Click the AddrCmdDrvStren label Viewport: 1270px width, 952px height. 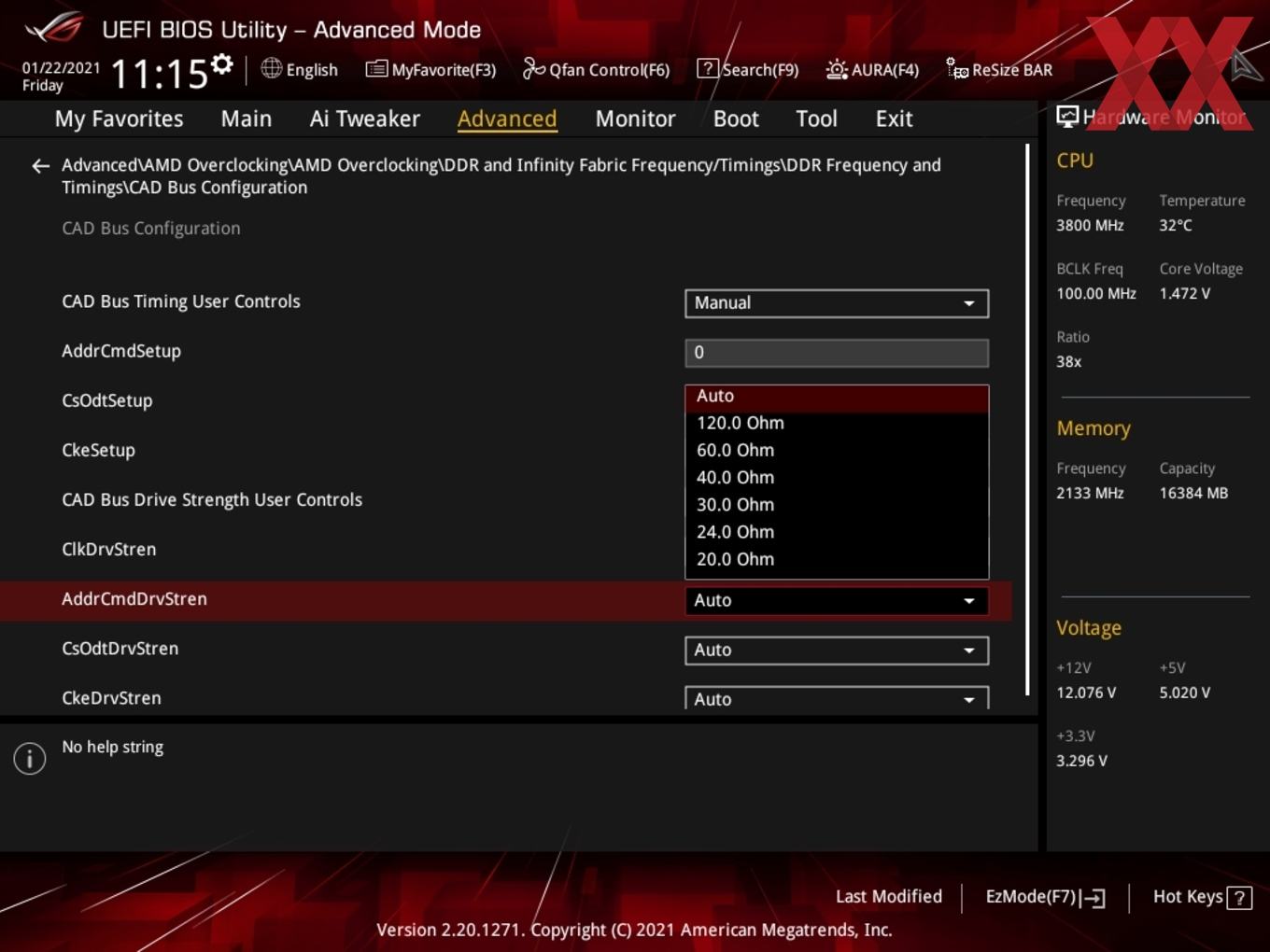[x=134, y=599]
